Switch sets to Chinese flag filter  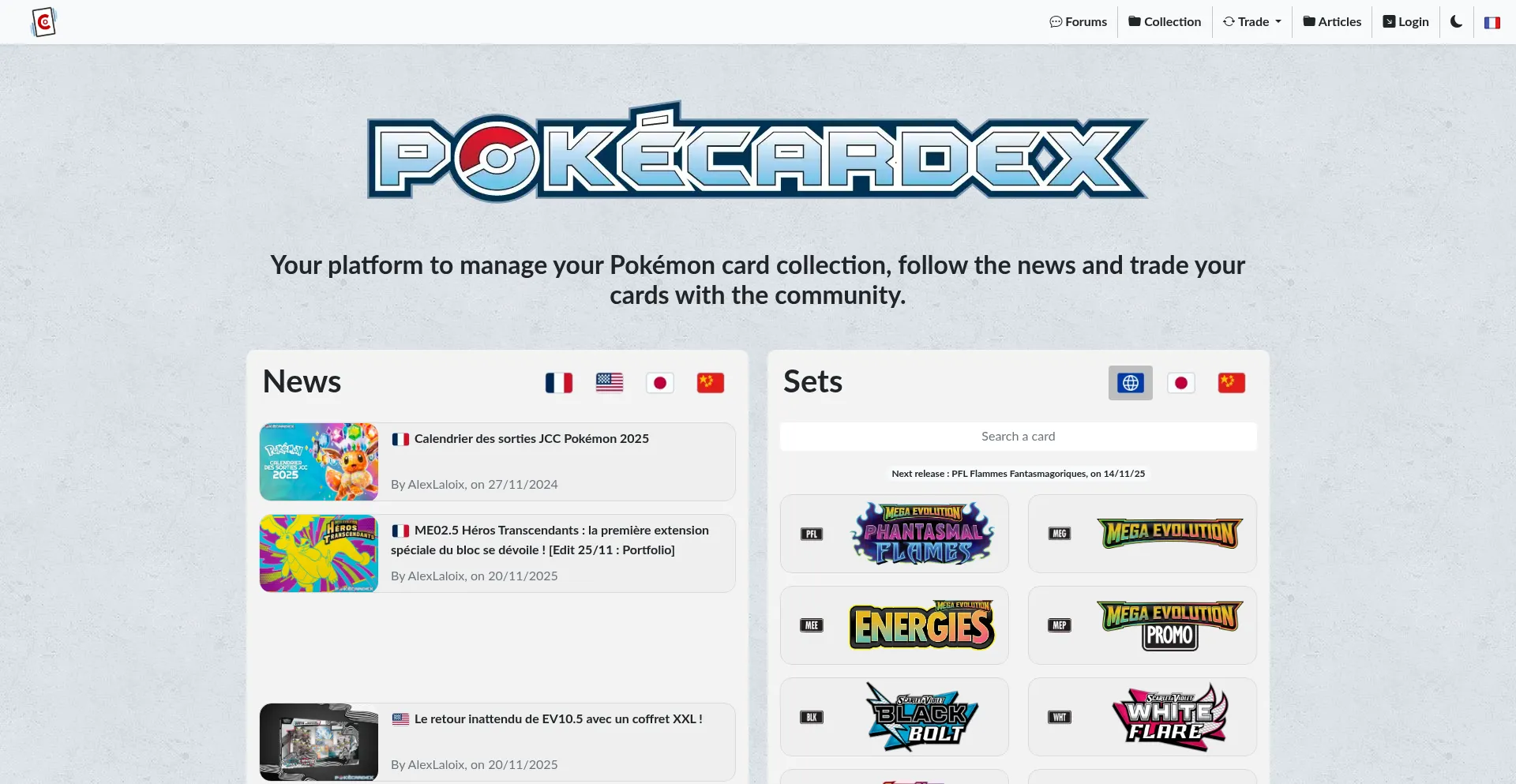(1232, 383)
